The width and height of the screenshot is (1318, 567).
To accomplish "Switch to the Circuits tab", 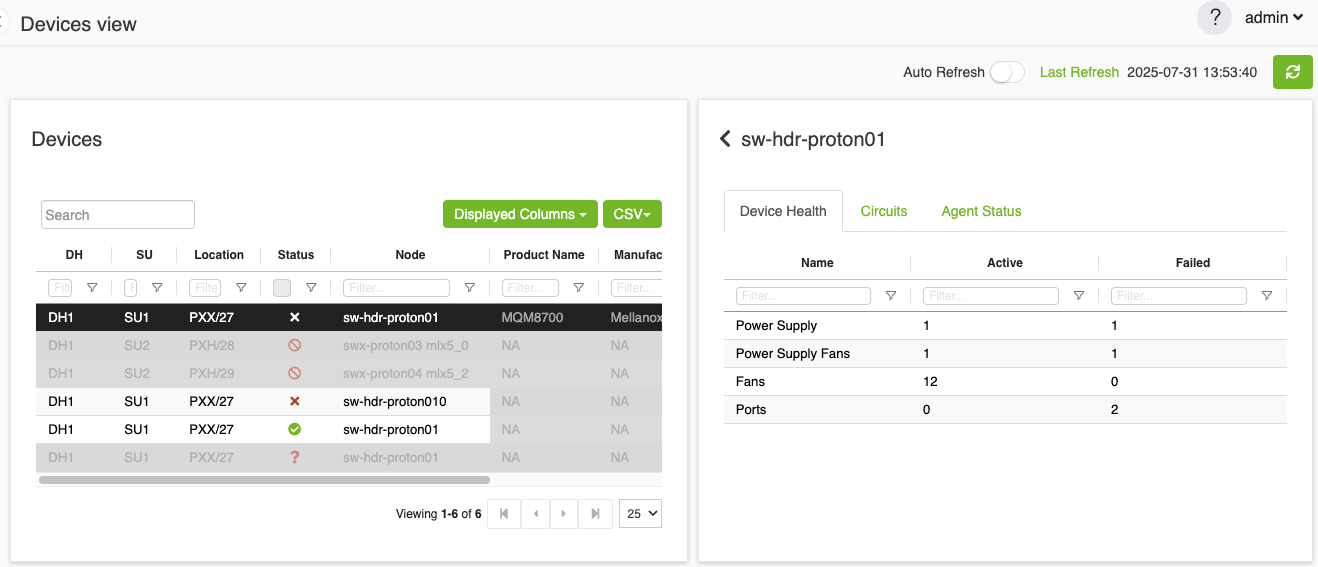I will point(884,211).
